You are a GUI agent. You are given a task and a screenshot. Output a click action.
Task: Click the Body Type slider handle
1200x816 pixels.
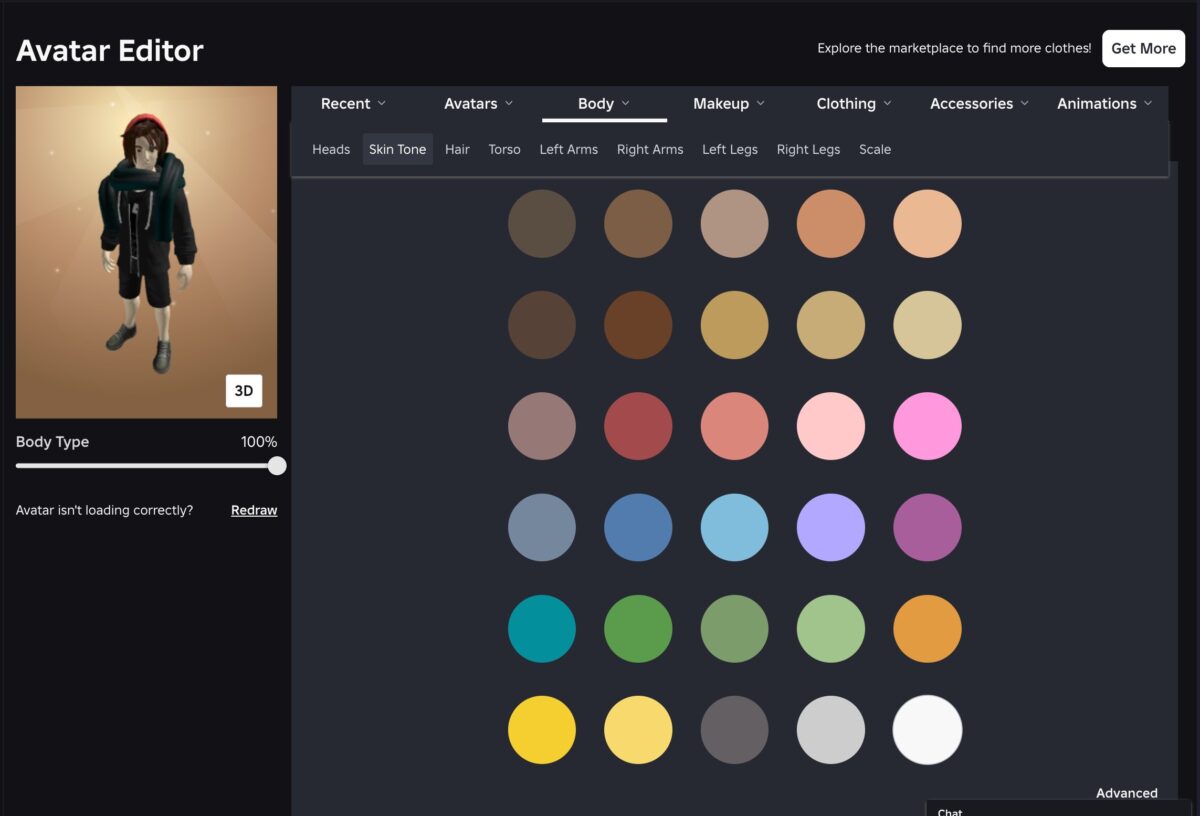coord(277,466)
